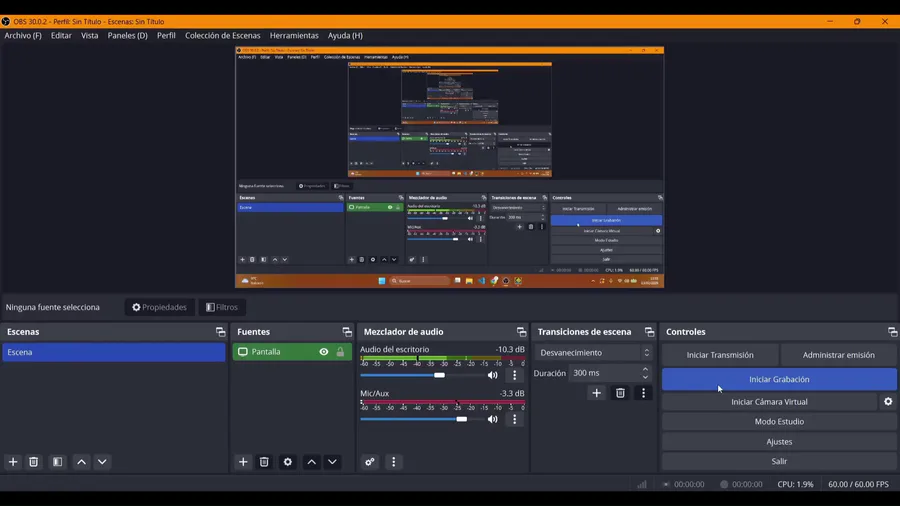Image resolution: width=900 pixels, height=506 pixels.
Task: Open the Ayuda (H) menu
Action: tap(345, 36)
